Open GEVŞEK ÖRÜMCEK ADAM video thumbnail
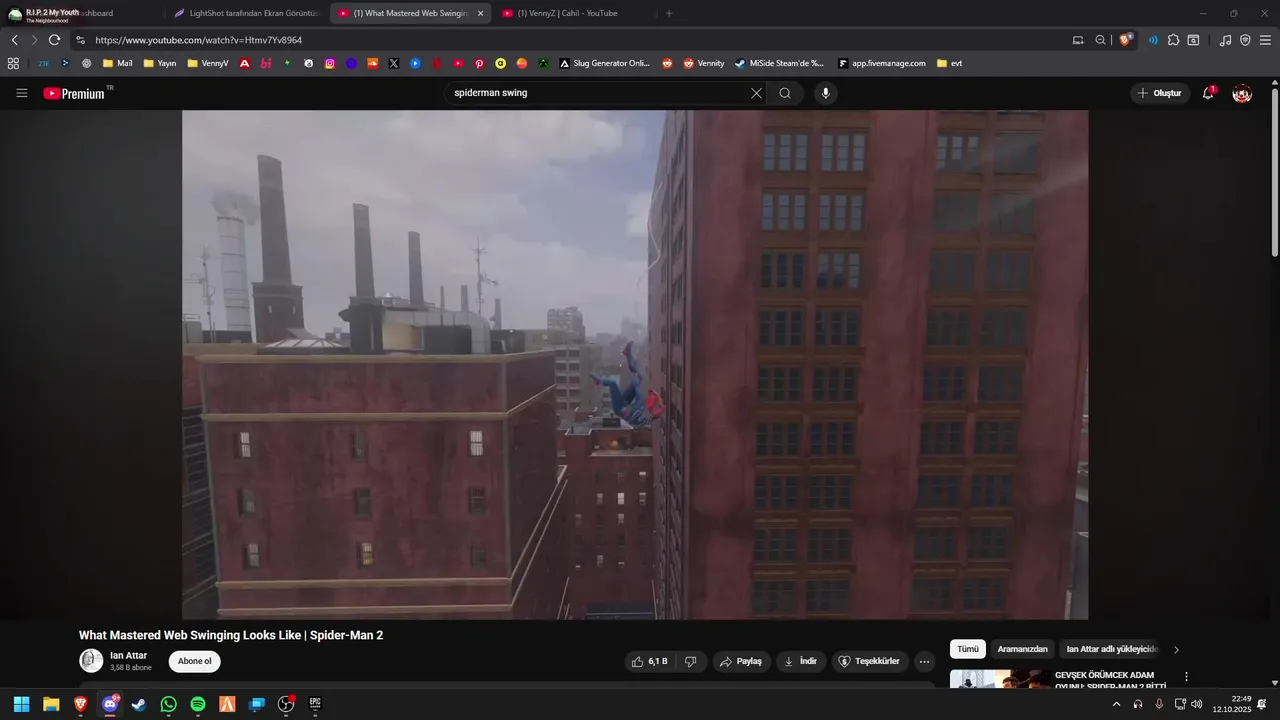The image size is (1280, 720). pyautogui.click(x=999, y=679)
